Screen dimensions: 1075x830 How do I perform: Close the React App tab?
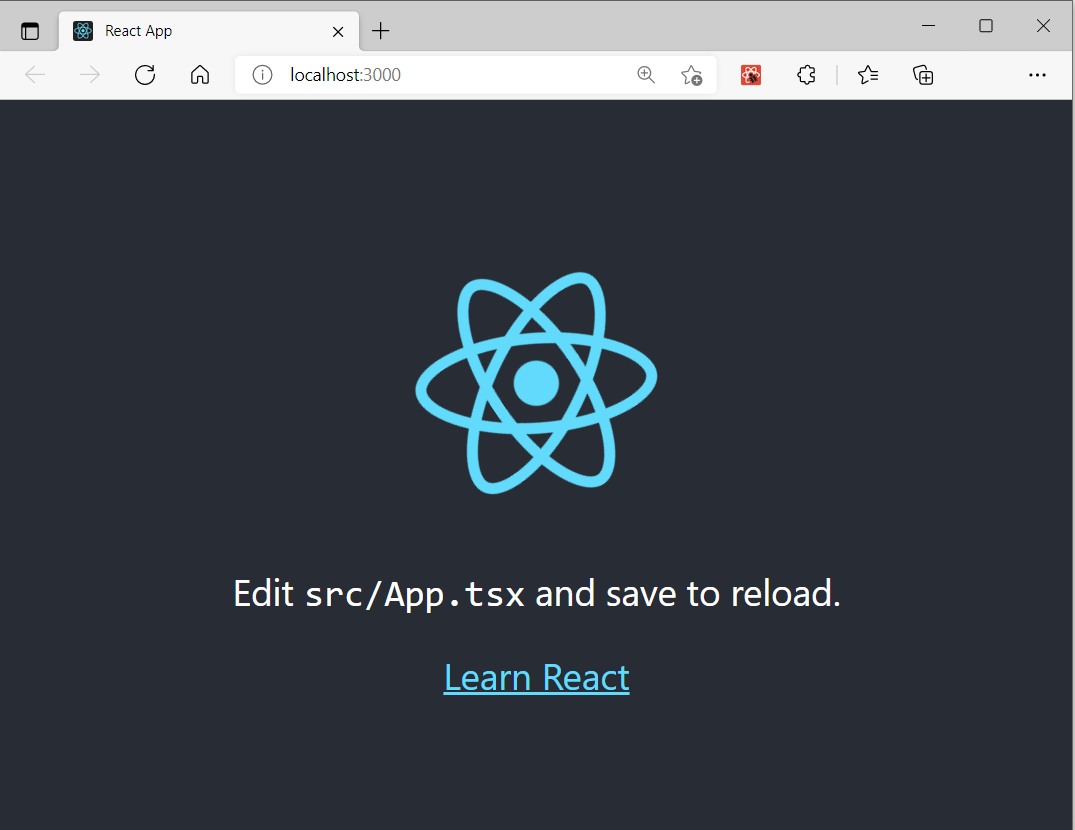point(337,31)
